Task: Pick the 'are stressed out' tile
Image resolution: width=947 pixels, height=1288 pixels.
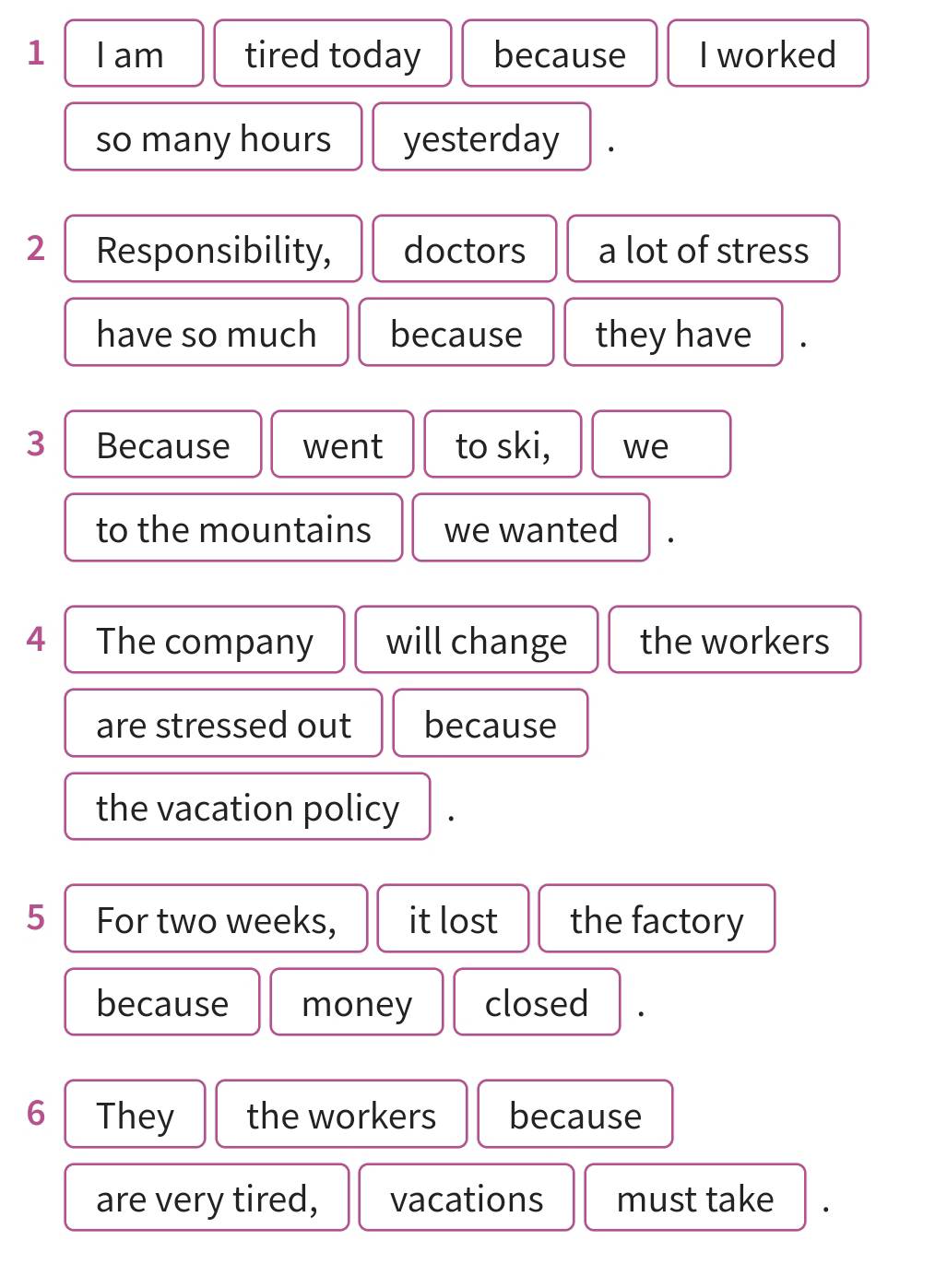Action: 223,723
